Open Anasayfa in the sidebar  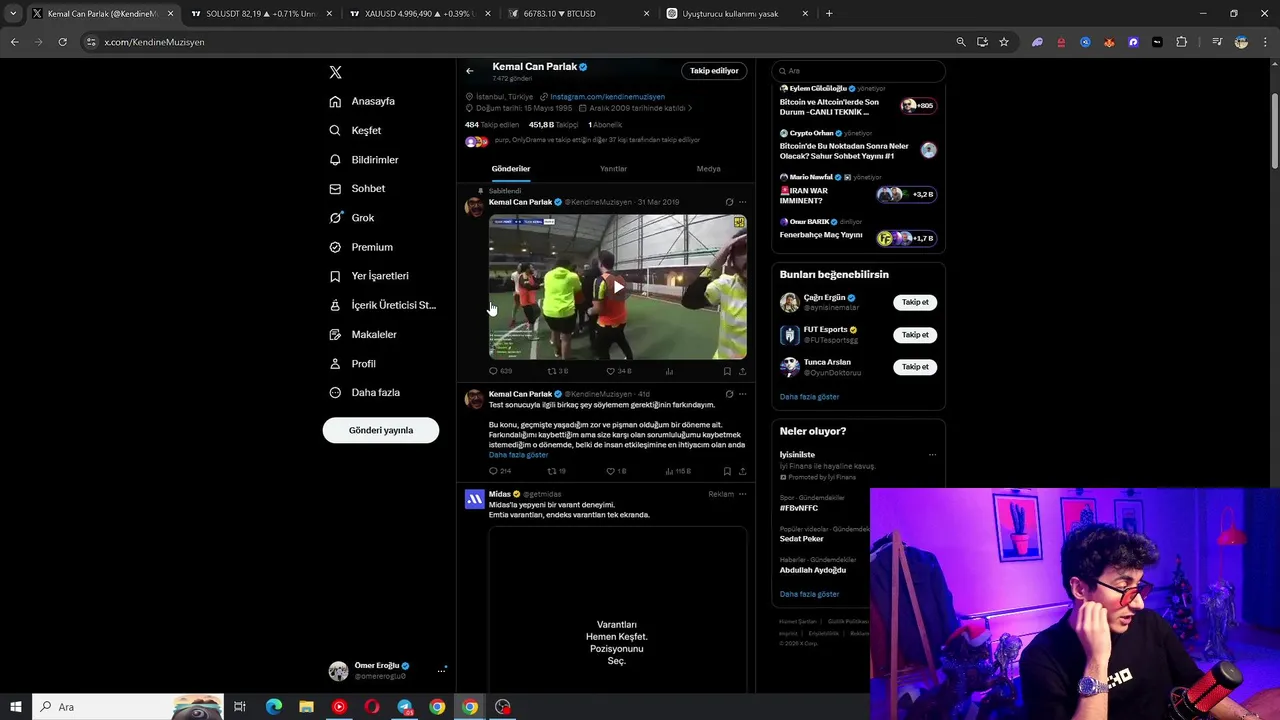tap(362, 101)
